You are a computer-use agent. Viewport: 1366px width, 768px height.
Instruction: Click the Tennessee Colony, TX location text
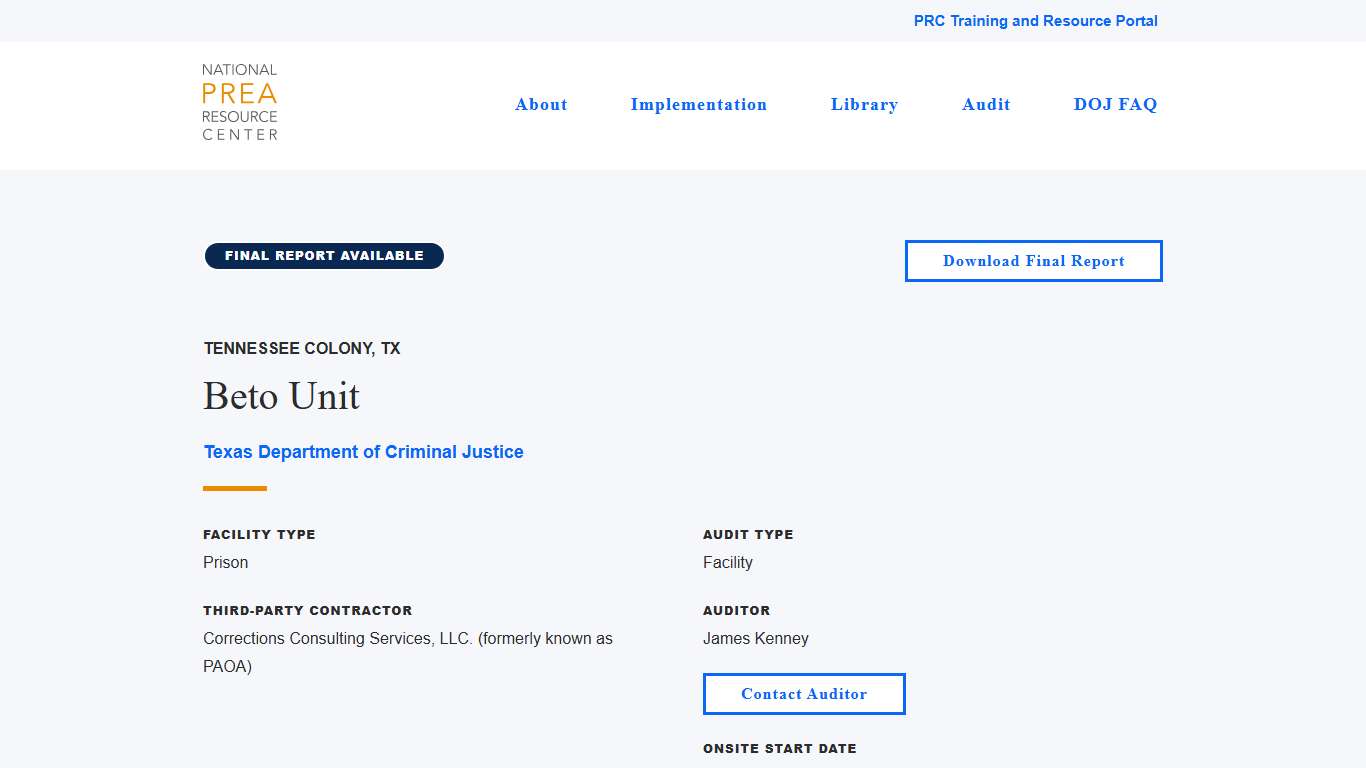click(302, 349)
